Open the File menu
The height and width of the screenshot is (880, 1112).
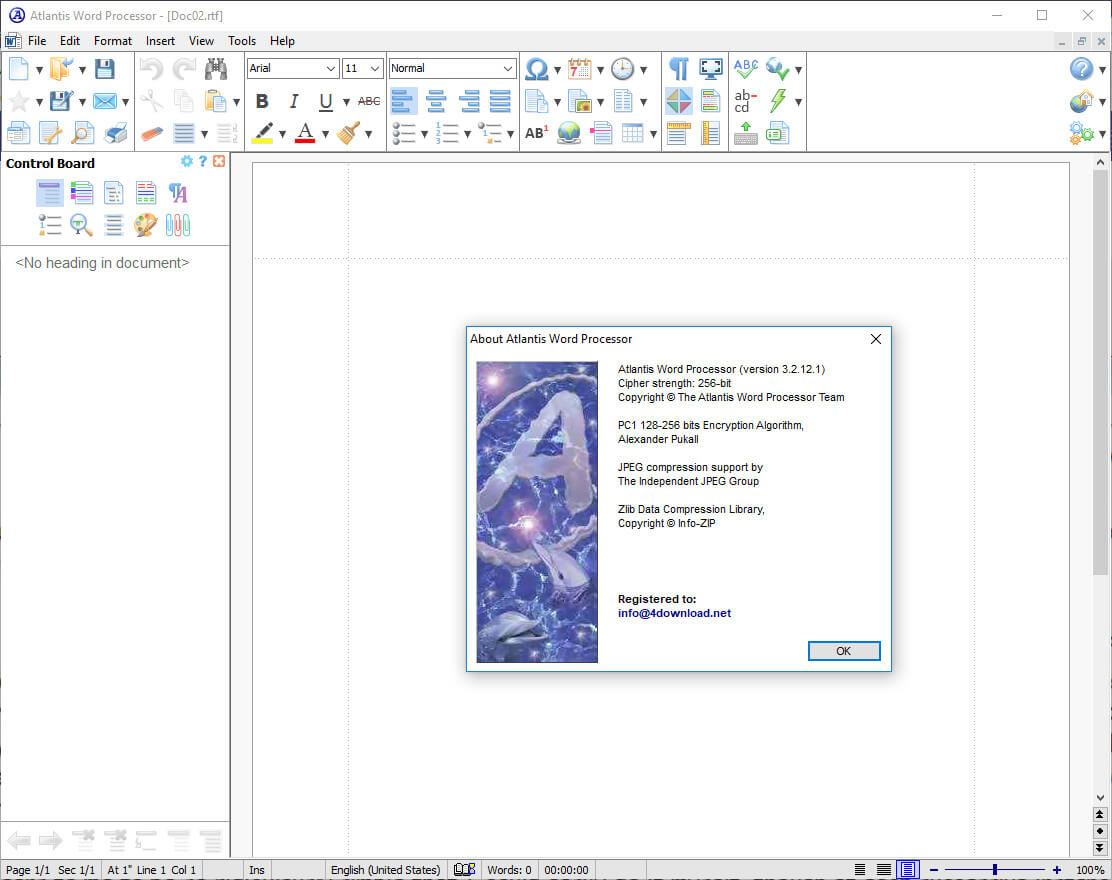click(37, 40)
